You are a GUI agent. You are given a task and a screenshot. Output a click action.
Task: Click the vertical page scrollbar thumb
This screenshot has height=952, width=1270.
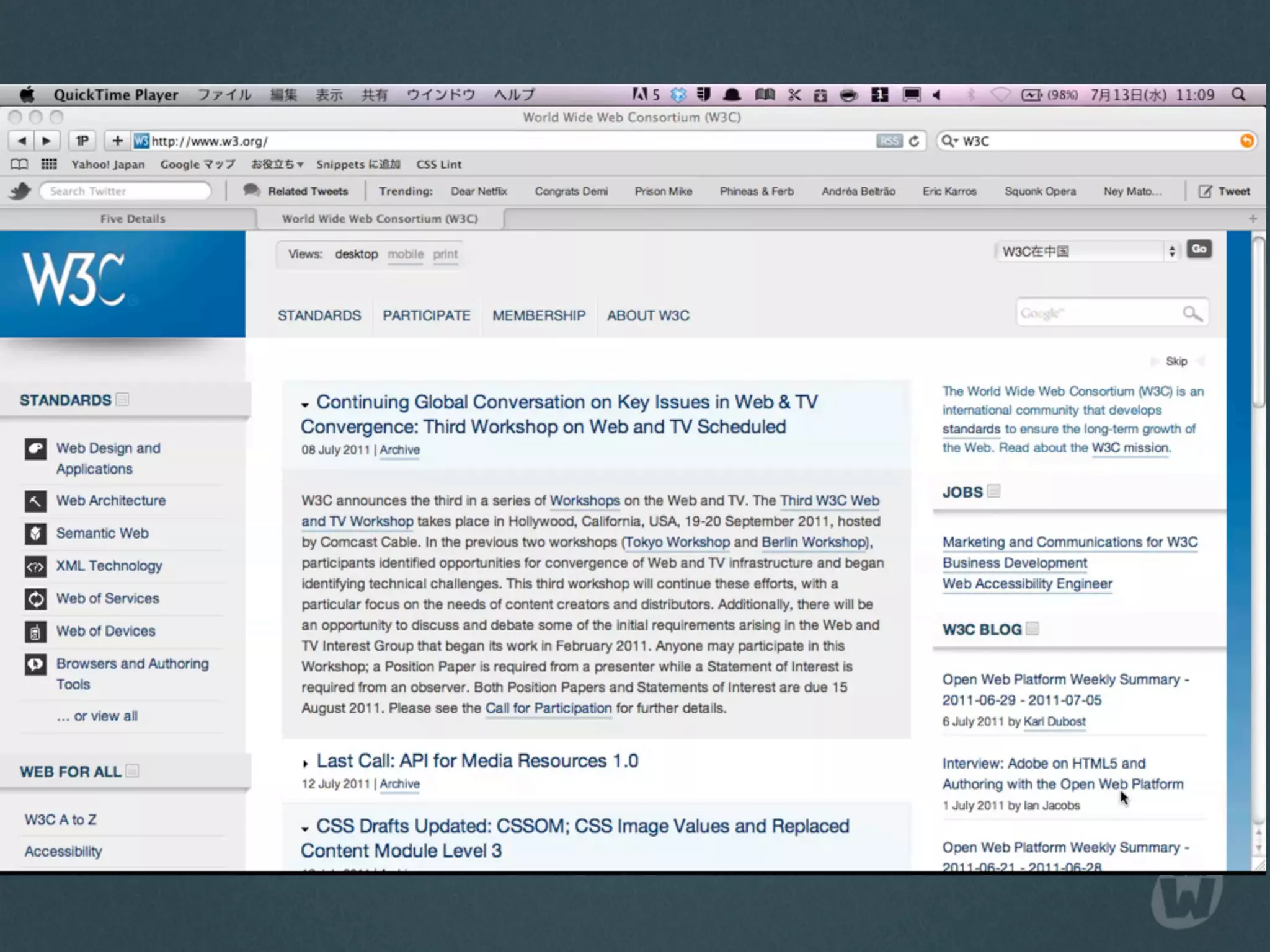pyautogui.click(x=1258, y=322)
